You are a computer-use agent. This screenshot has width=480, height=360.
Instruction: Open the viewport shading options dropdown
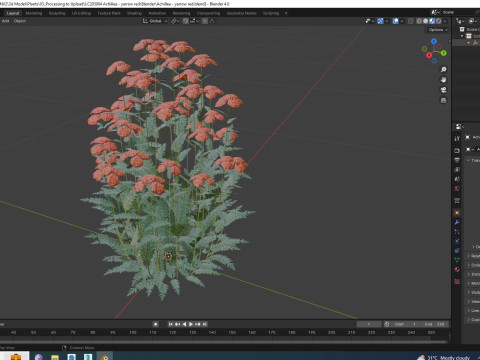[445, 21]
